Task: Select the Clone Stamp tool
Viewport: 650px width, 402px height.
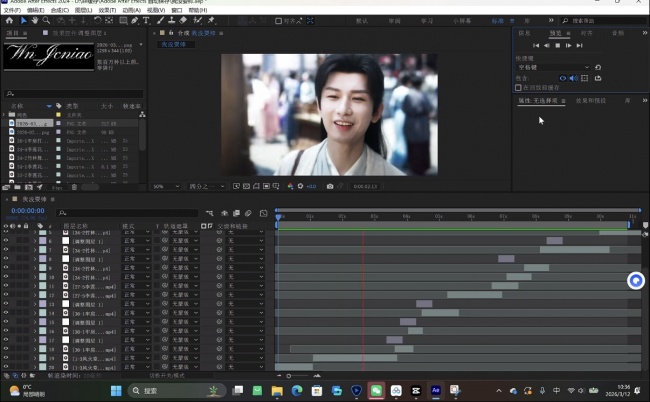Action: pos(172,20)
